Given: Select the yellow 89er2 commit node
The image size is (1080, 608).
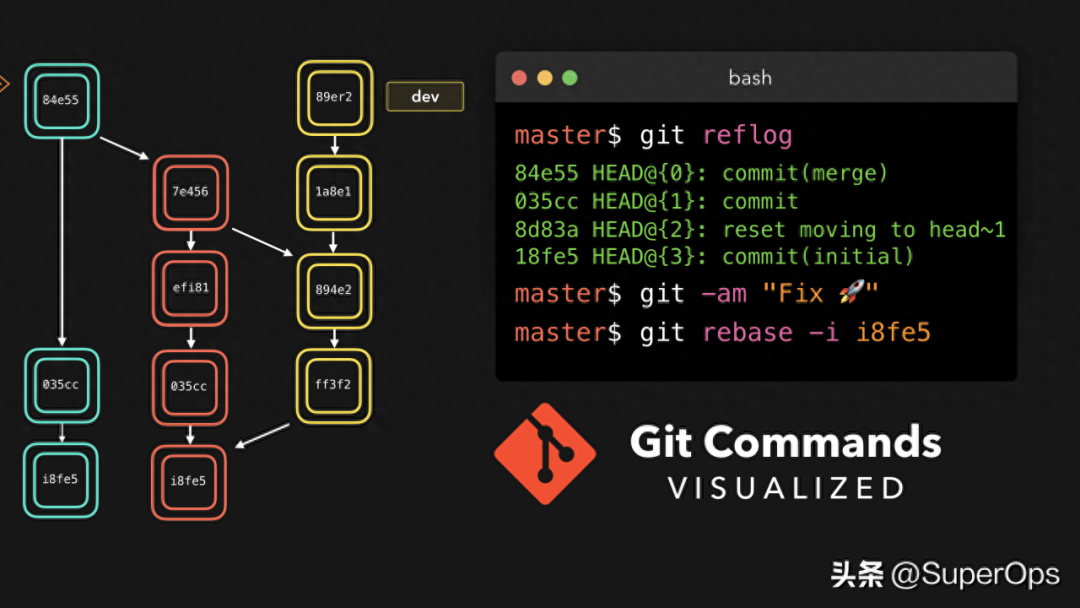Looking at the screenshot, I should coord(335,98).
